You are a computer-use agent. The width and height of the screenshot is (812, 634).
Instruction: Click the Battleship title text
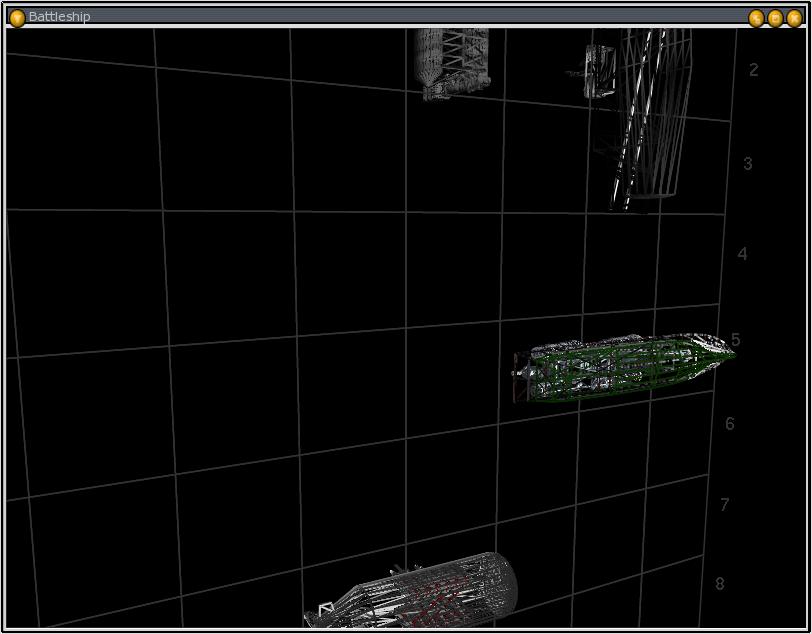(x=60, y=17)
